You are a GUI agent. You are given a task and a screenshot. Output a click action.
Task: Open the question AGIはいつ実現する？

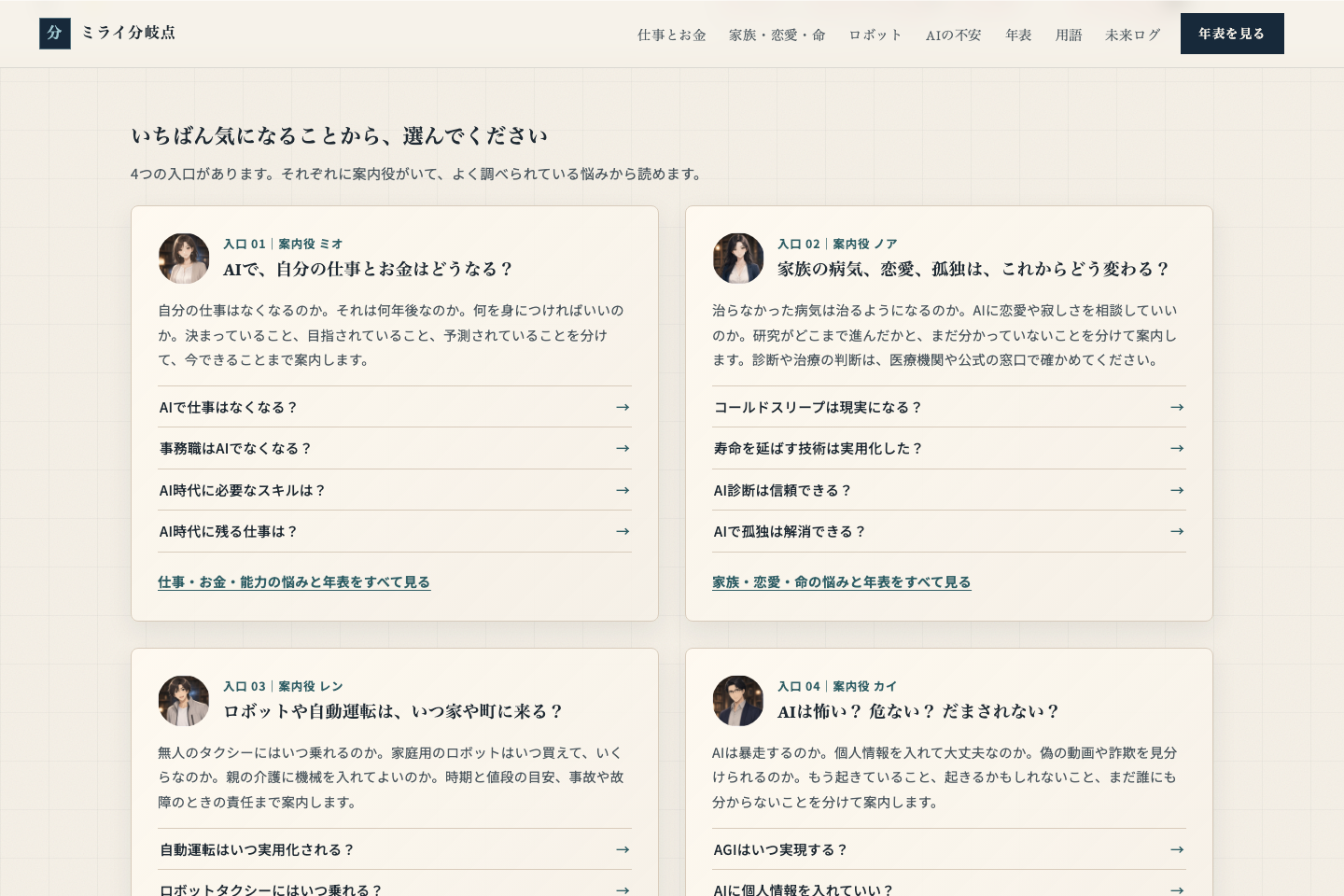click(x=949, y=849)
